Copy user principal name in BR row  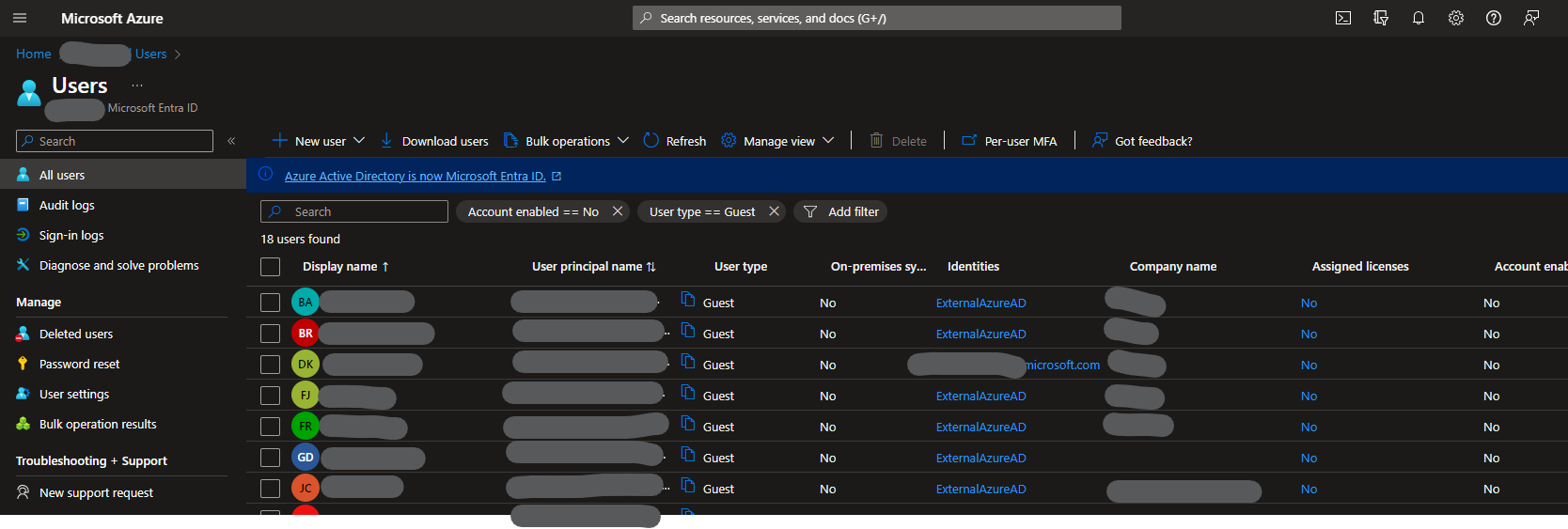click(688, 331)
